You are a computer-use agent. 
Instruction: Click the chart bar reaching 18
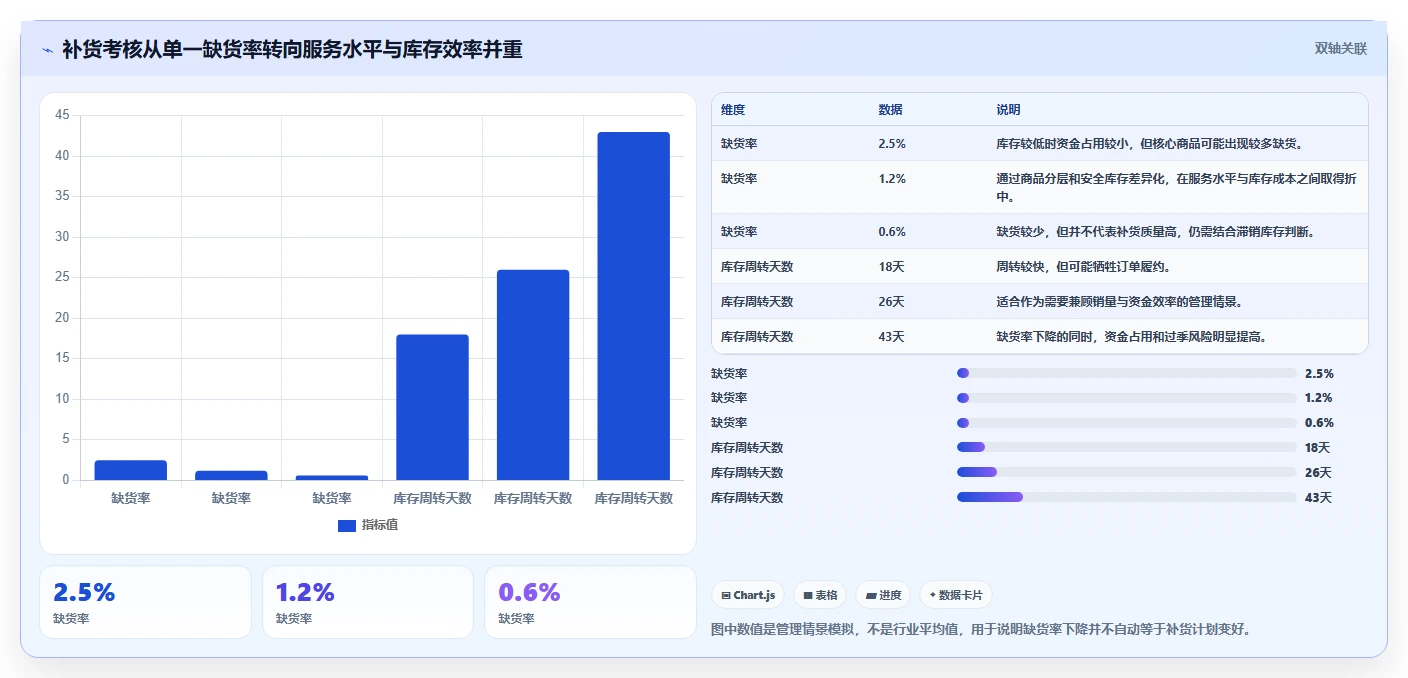pyautogui.click(x=432, y=407)
